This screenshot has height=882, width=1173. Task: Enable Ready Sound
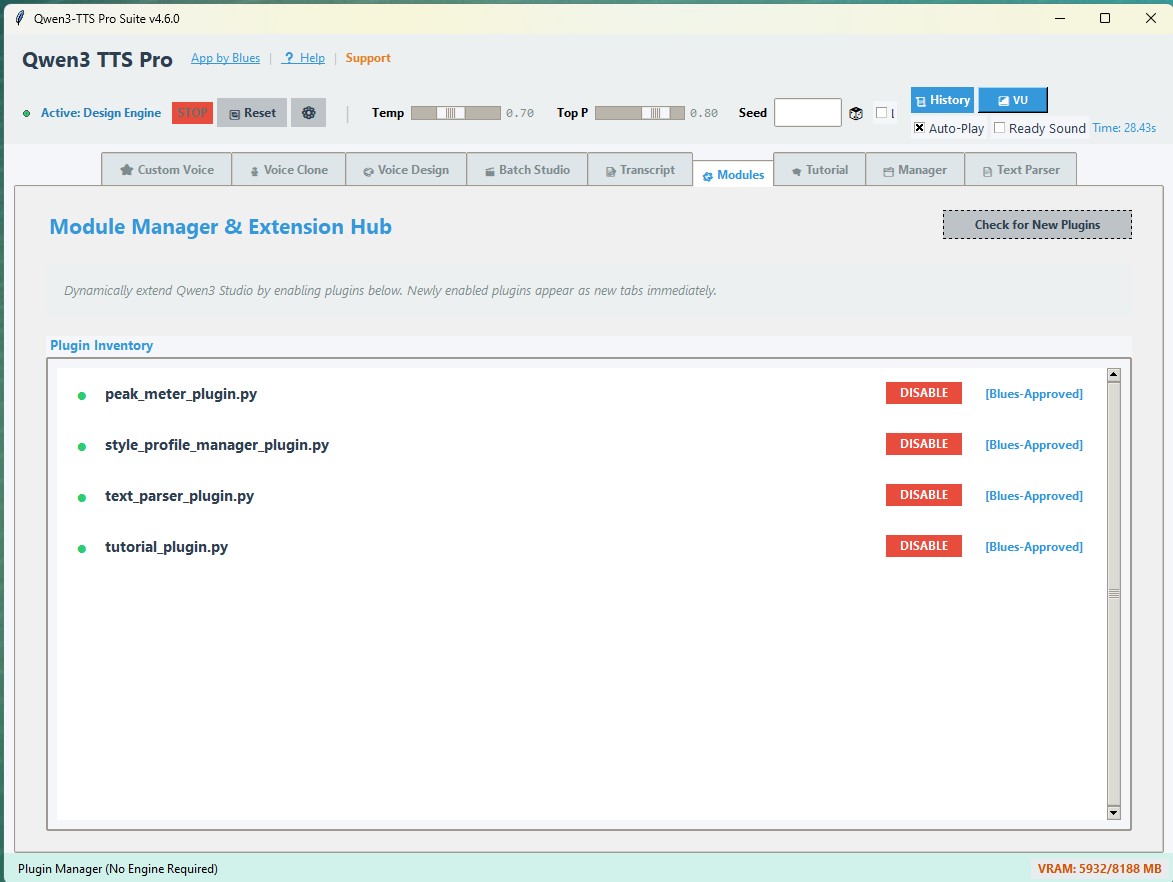click(998, 128)
